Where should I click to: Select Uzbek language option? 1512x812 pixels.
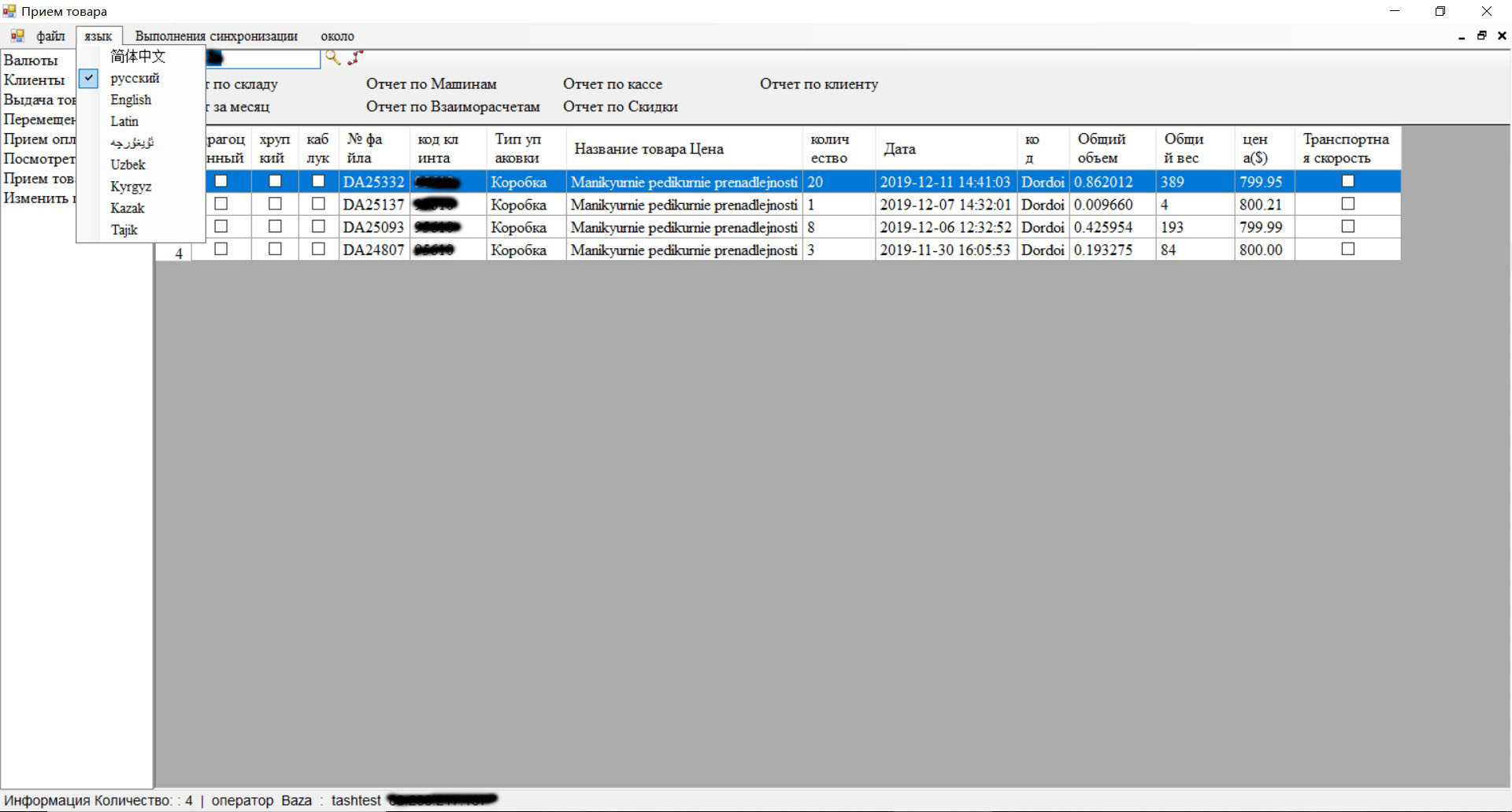[128, 165]
